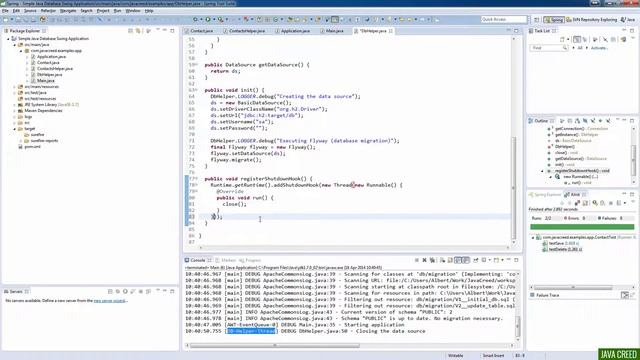The height and width of the screenshot is (360, 640).
Task: Go to next failure in JUnit view
Action: pyautogui.click(x=562, y=203)
